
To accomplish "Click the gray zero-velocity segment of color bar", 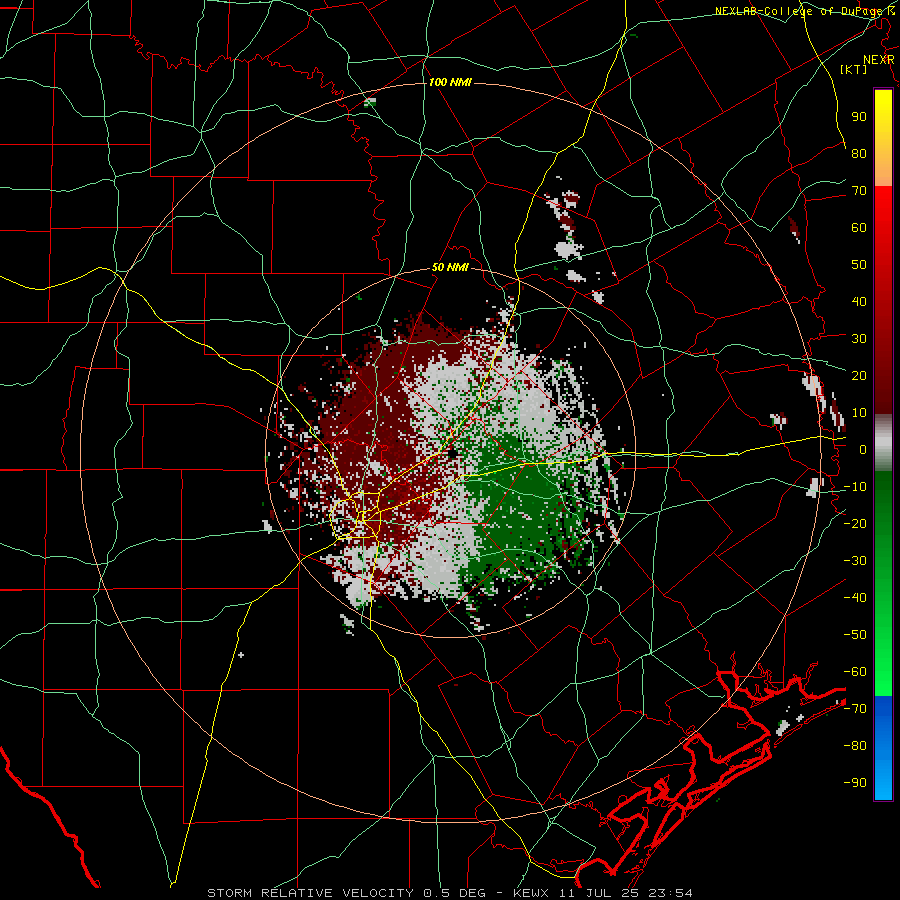I will click(x=883, y=443).
